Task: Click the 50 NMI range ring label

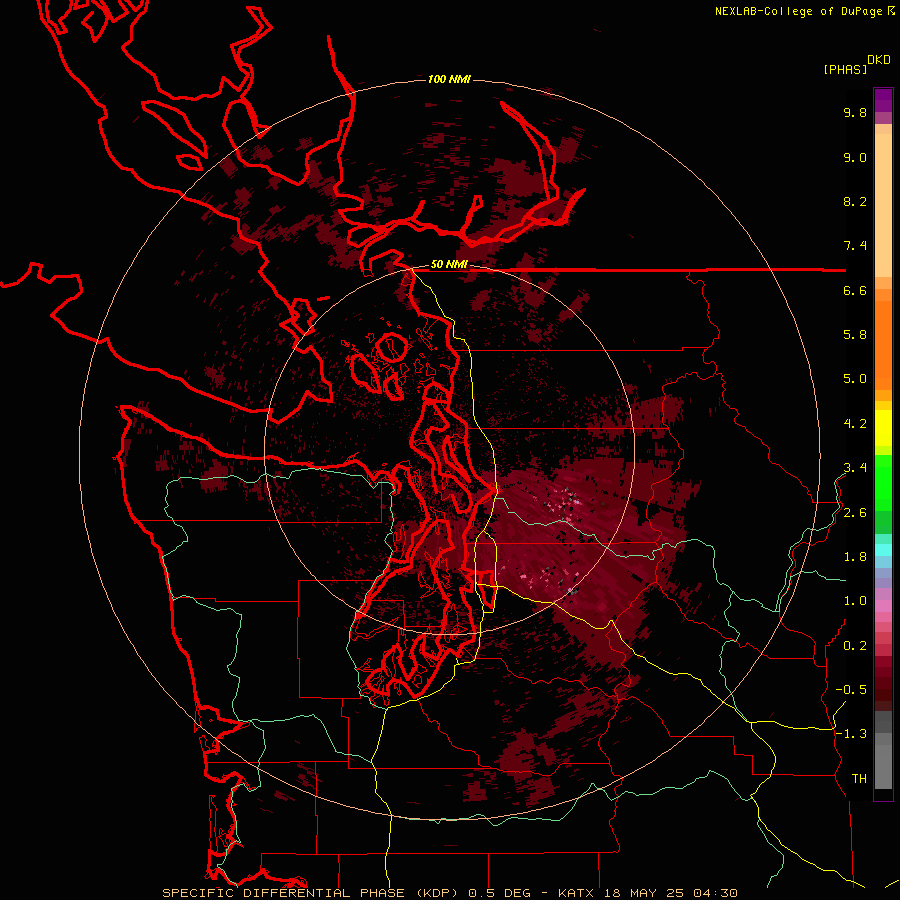Action: (449, 265)
